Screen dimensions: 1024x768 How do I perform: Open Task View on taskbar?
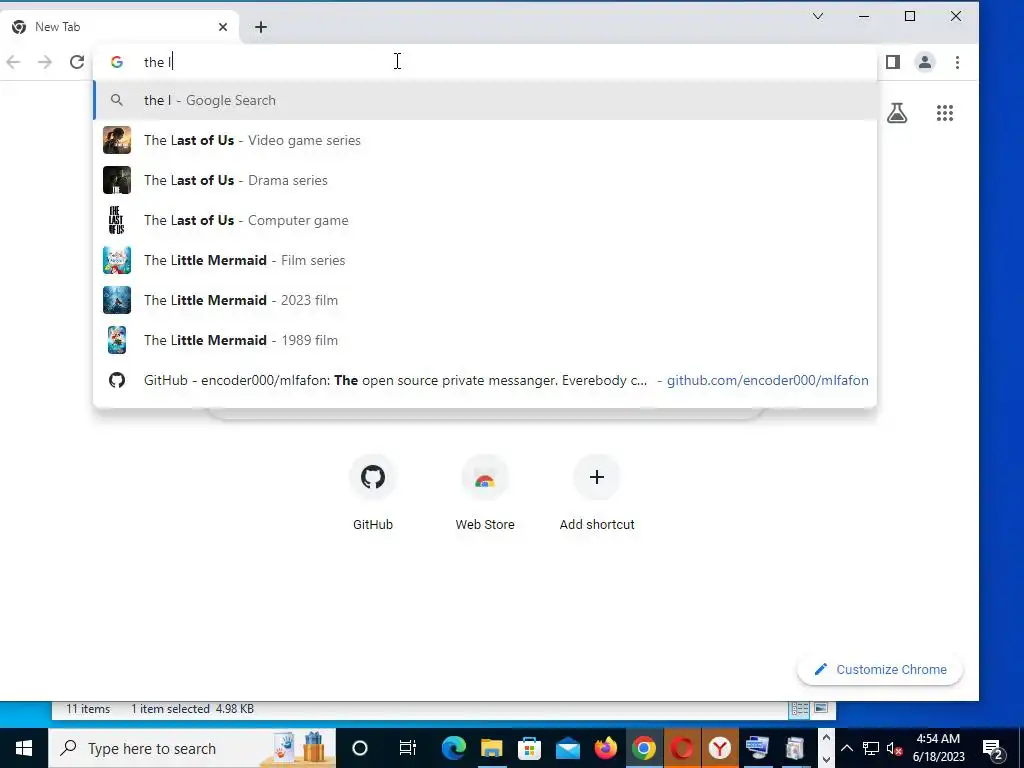click(x=408, y=748)
